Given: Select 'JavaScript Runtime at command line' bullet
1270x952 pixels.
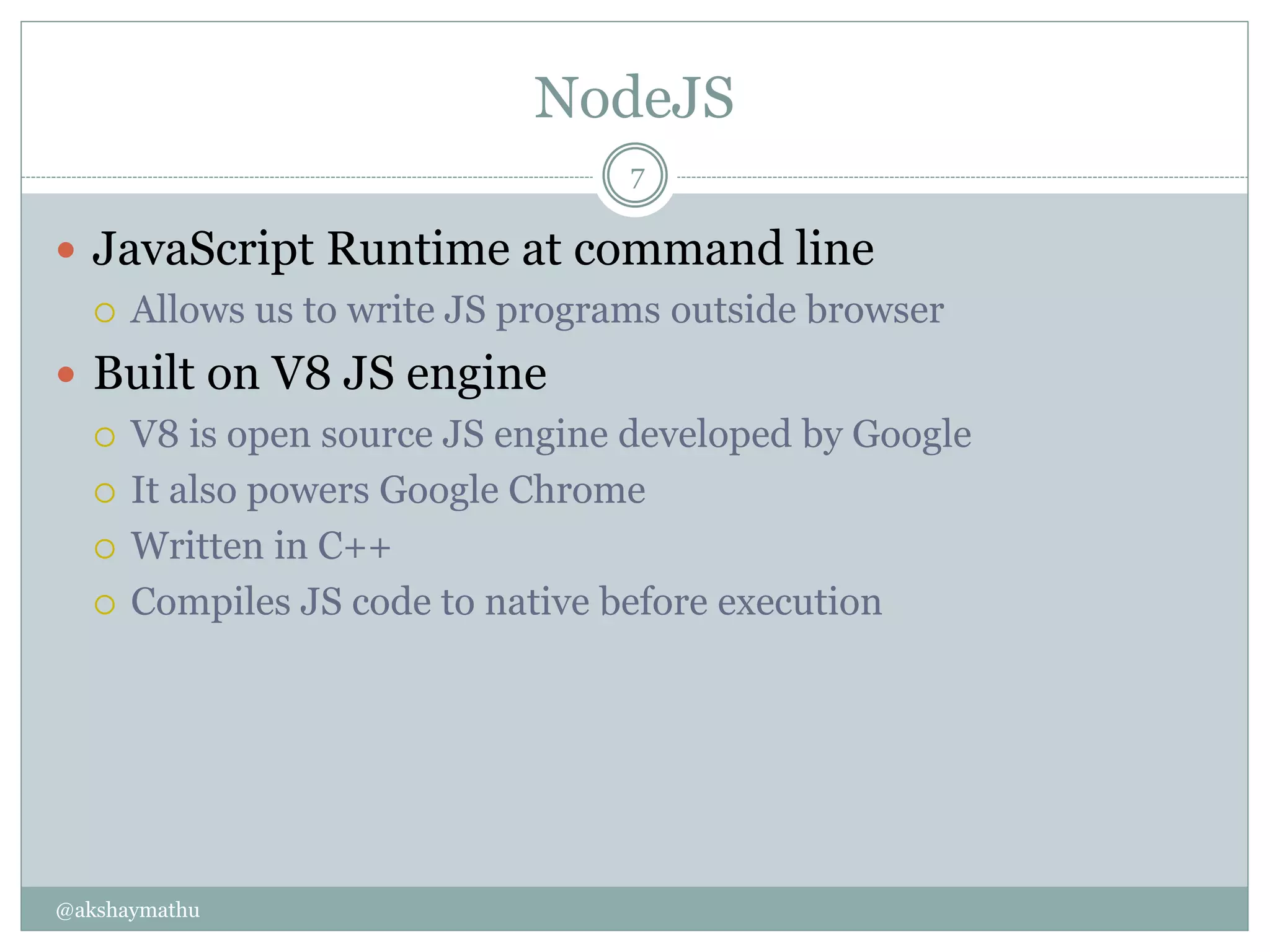Looking at the screenshot, I should [483, 249].
